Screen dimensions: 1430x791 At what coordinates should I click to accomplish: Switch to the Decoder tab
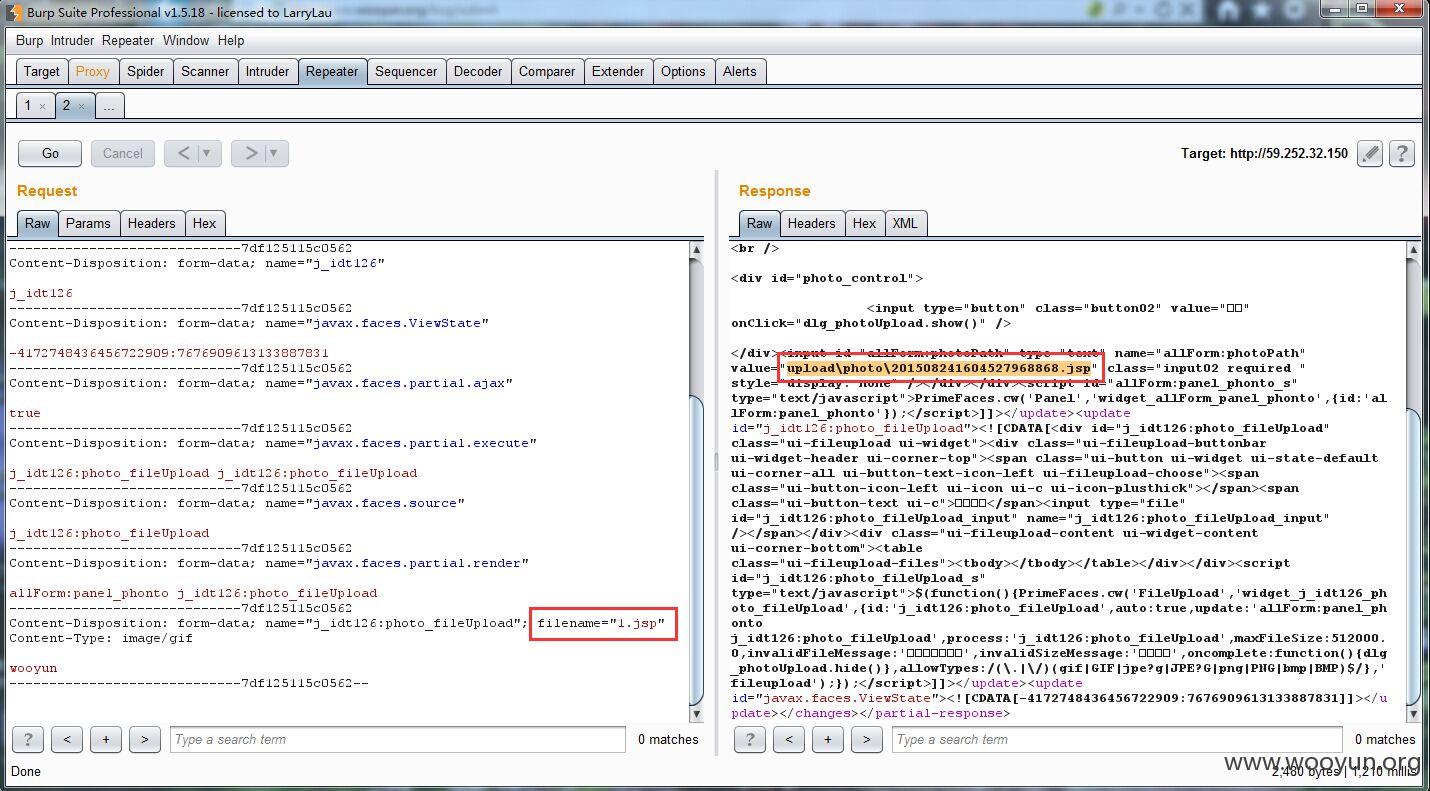click(478, 71)
